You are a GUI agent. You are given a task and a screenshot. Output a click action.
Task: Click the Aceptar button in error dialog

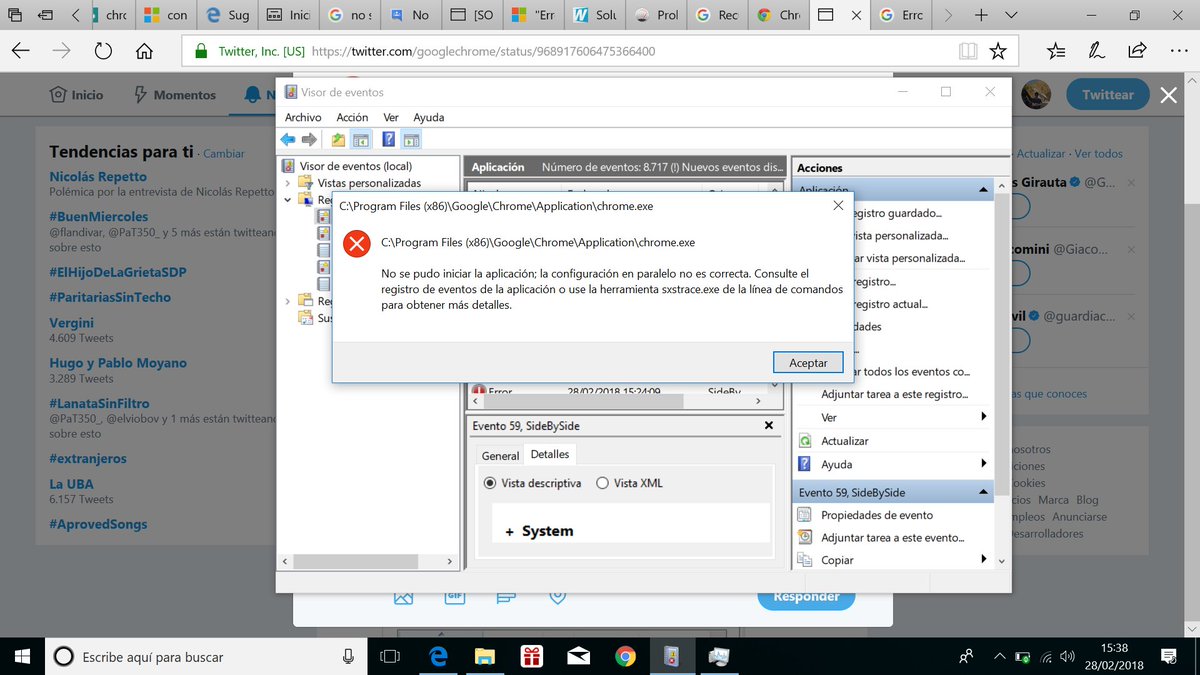808,362
